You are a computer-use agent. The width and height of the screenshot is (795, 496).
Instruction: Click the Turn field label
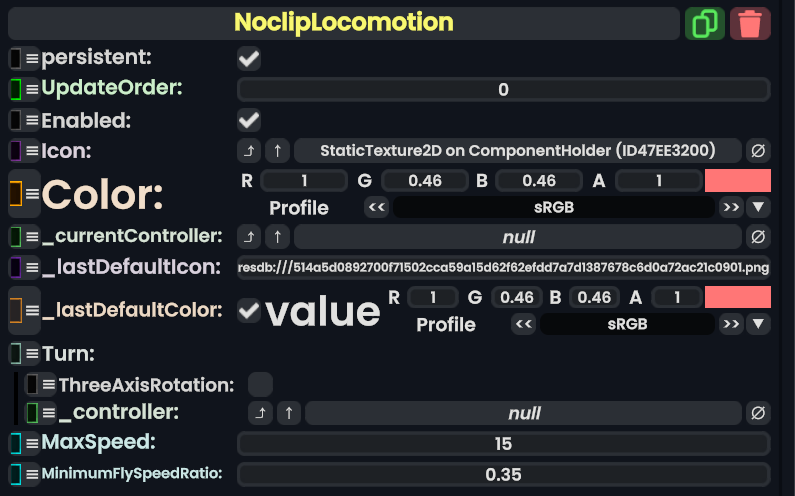pos(68,353)
